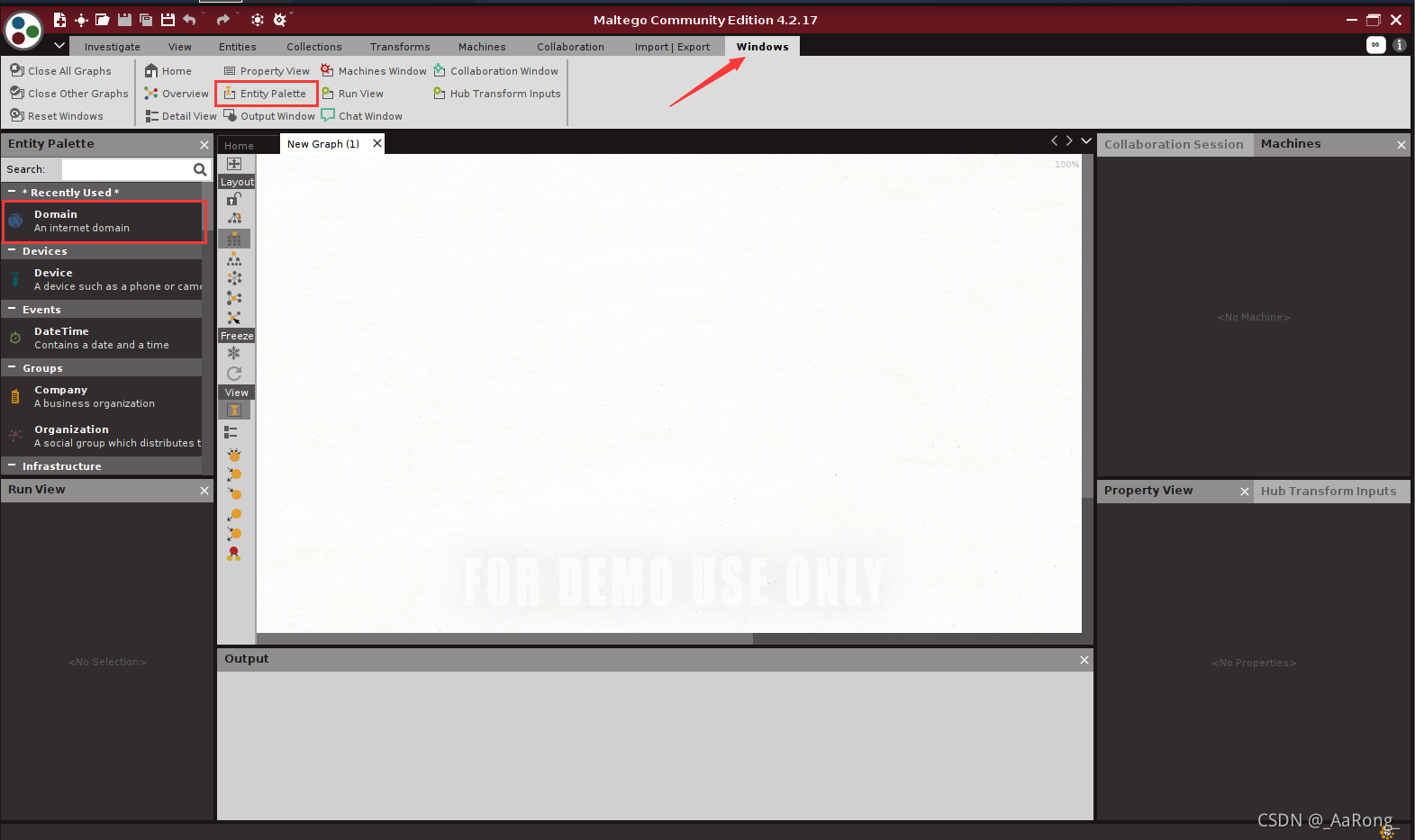Click the undo arrow in title bar
Screen dimensions: 1415x840
[x=189, y=20]
